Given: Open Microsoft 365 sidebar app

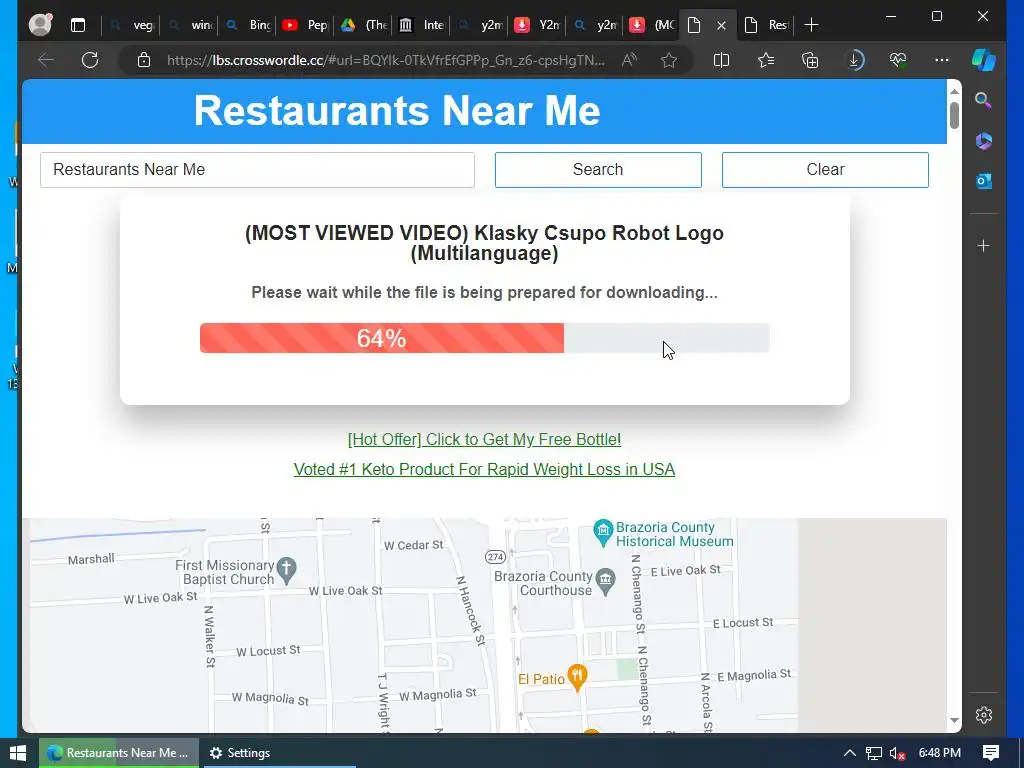Looking at the screenshot, I should click(984, 140).
